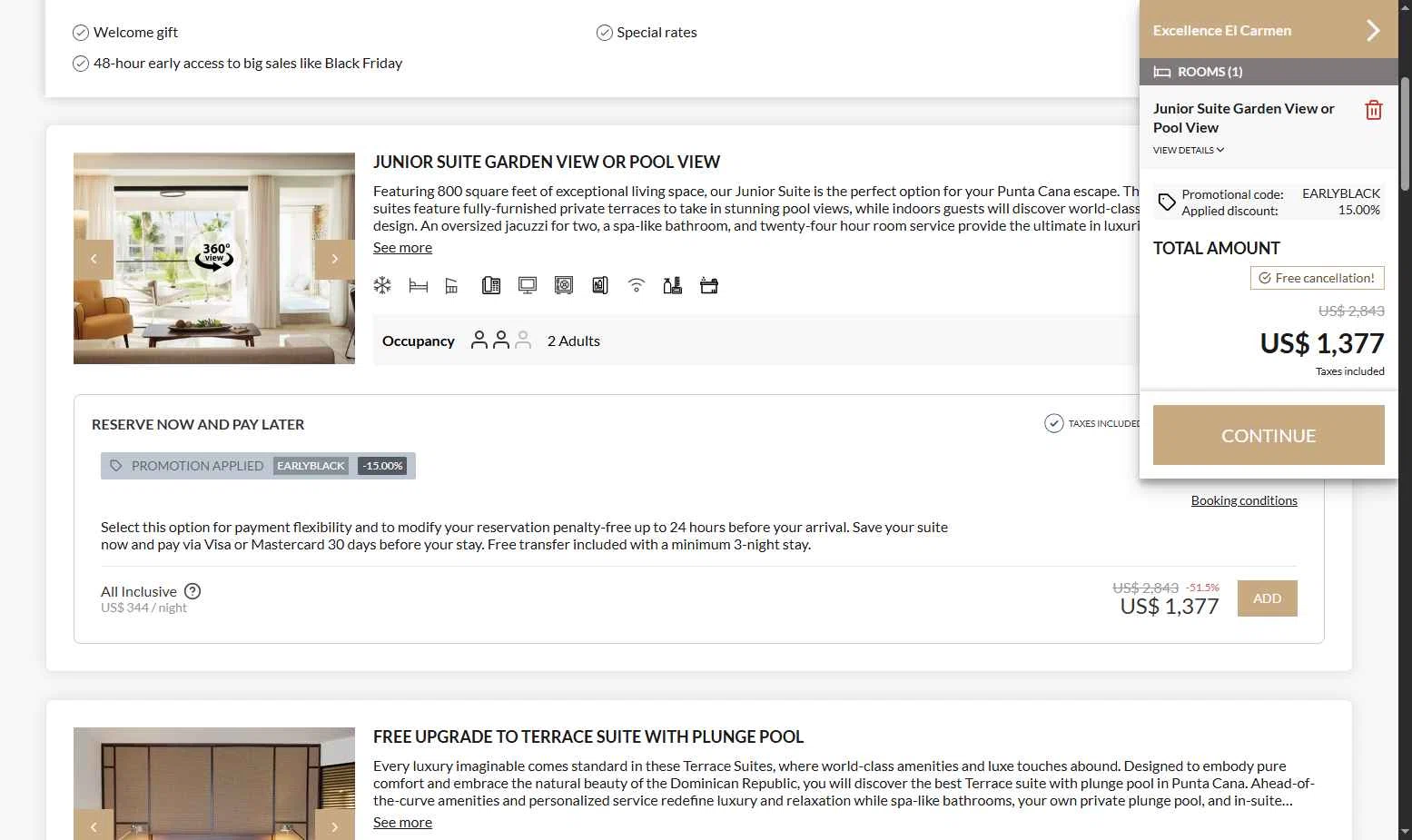Click the TAXES INCLUDED checkmark icon
Viewport: 1412px width, 840px height.
pyautogui.click(x=1054, y=423)
